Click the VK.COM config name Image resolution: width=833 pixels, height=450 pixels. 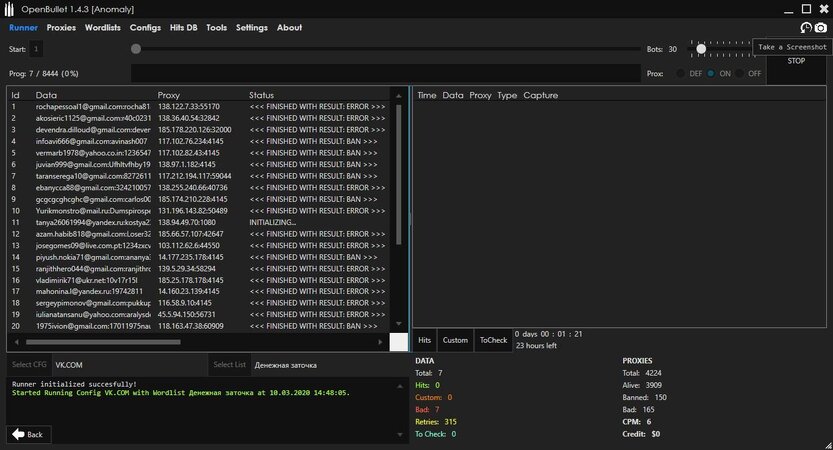point(69,365)
